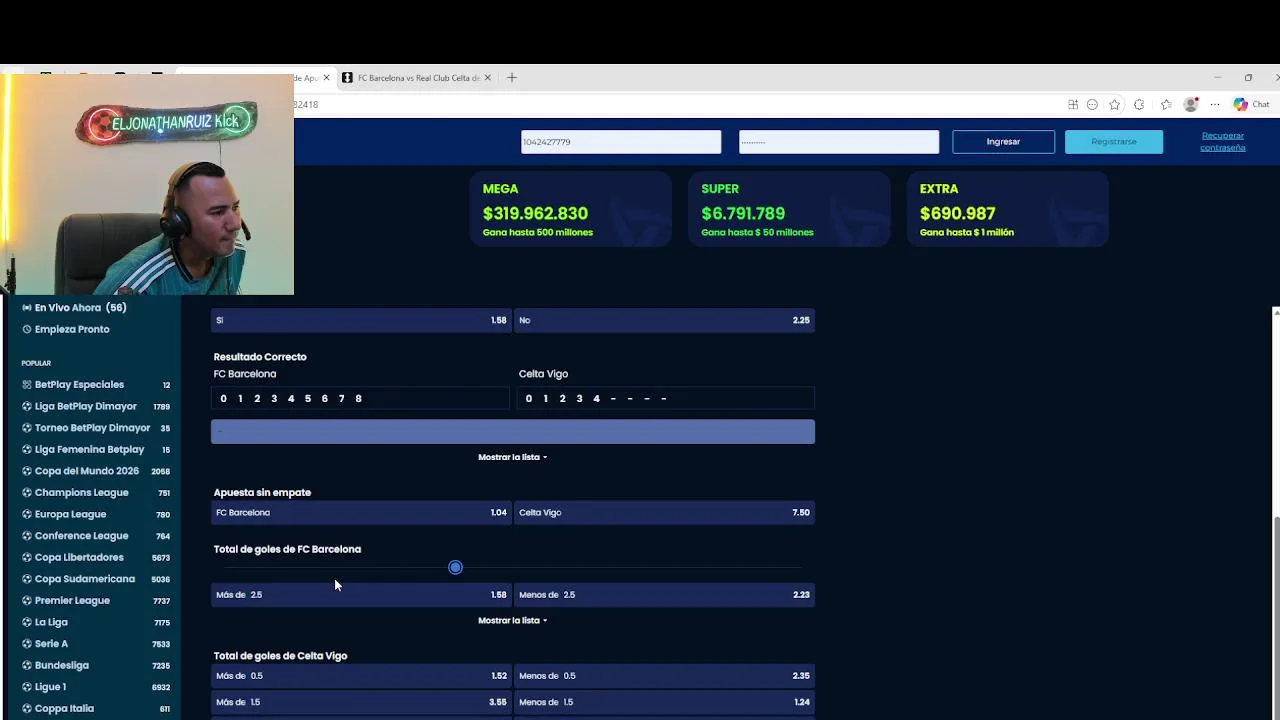Click the ball icon beside La Liga
This screenshot has width=1280, height=720.
point(27,622)
